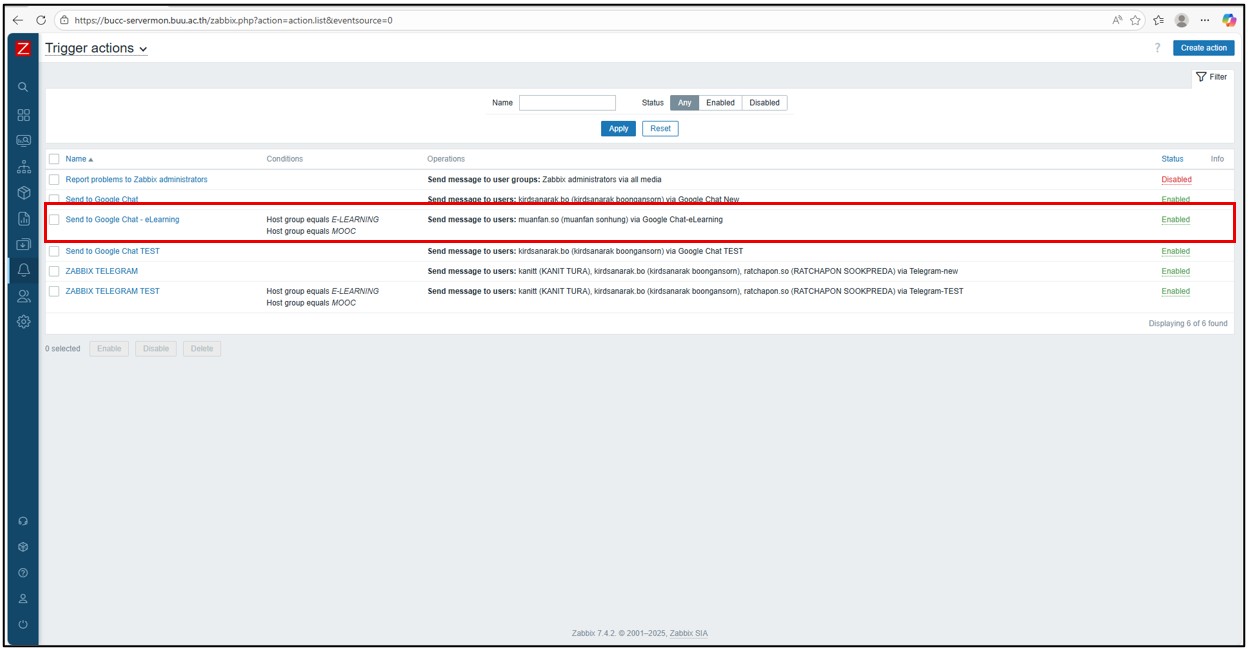
Task: Open the sidebar search icon
Action: click(23, 87)
